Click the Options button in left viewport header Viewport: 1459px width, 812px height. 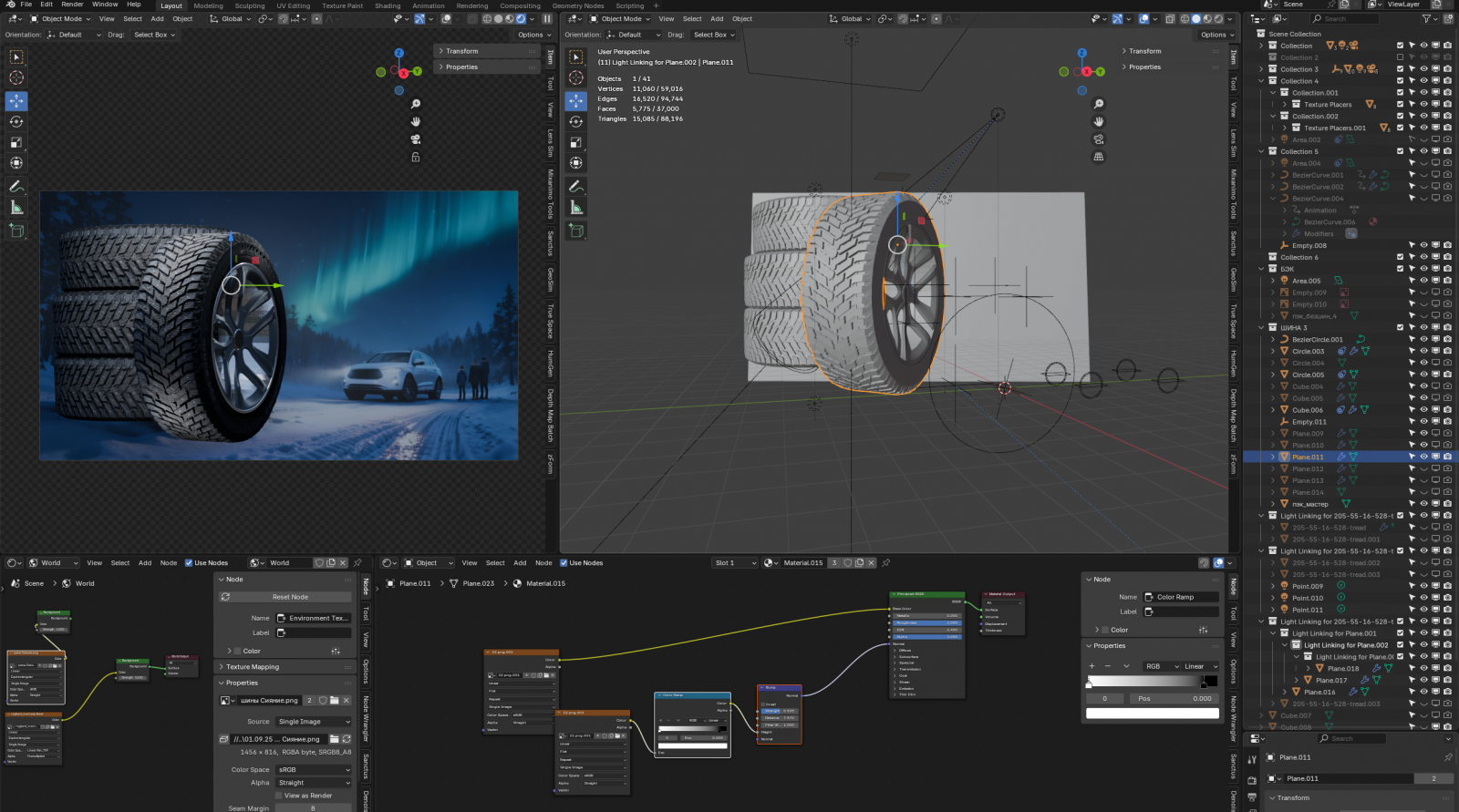(x=533, y=35)
